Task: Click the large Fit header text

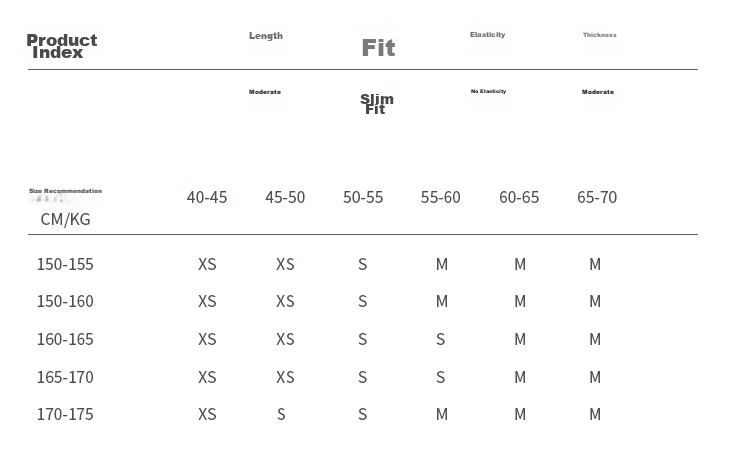Action: (x=378, y=48)
